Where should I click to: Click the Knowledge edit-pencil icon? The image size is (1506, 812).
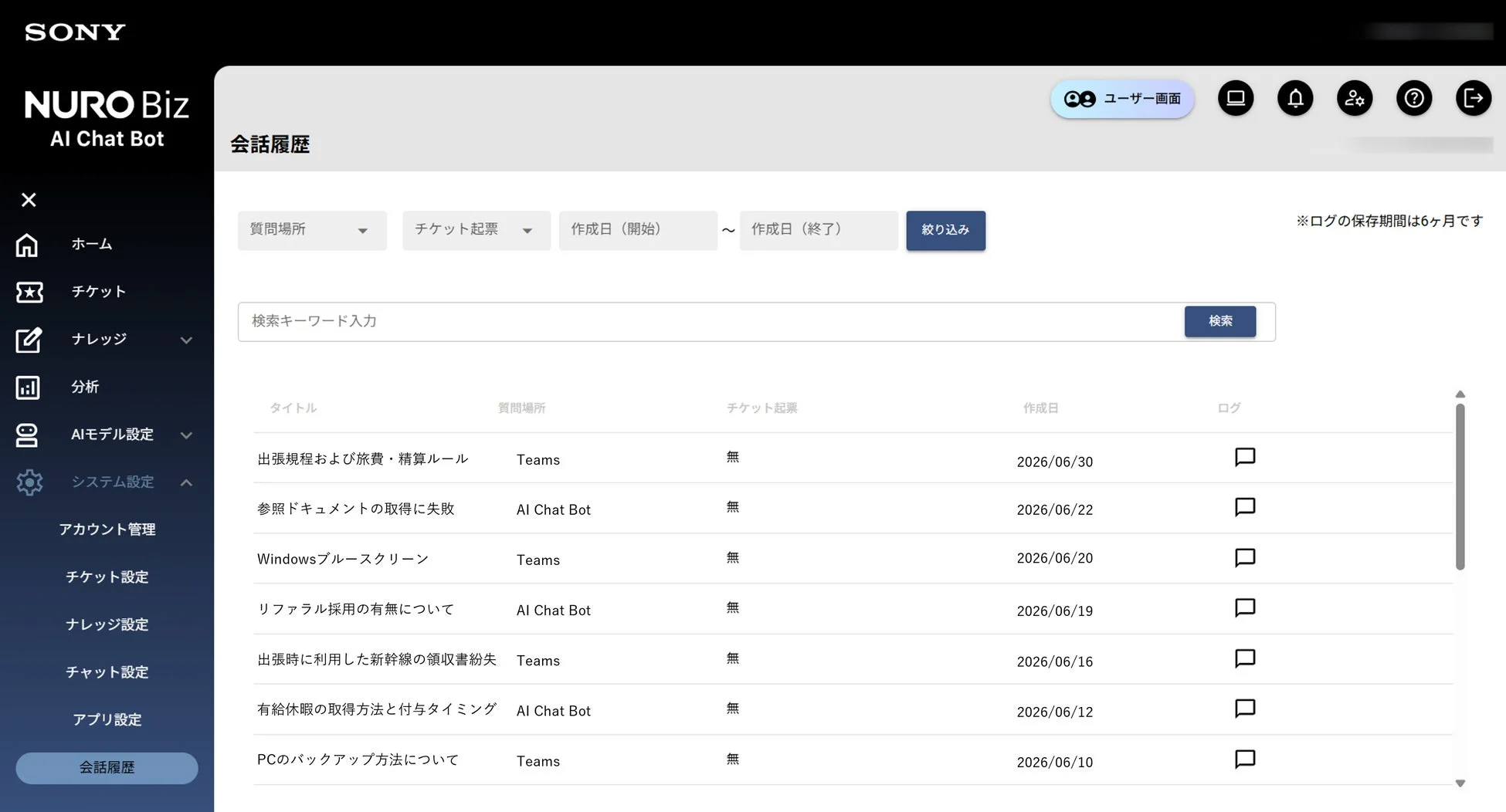[x=29, y=340]
